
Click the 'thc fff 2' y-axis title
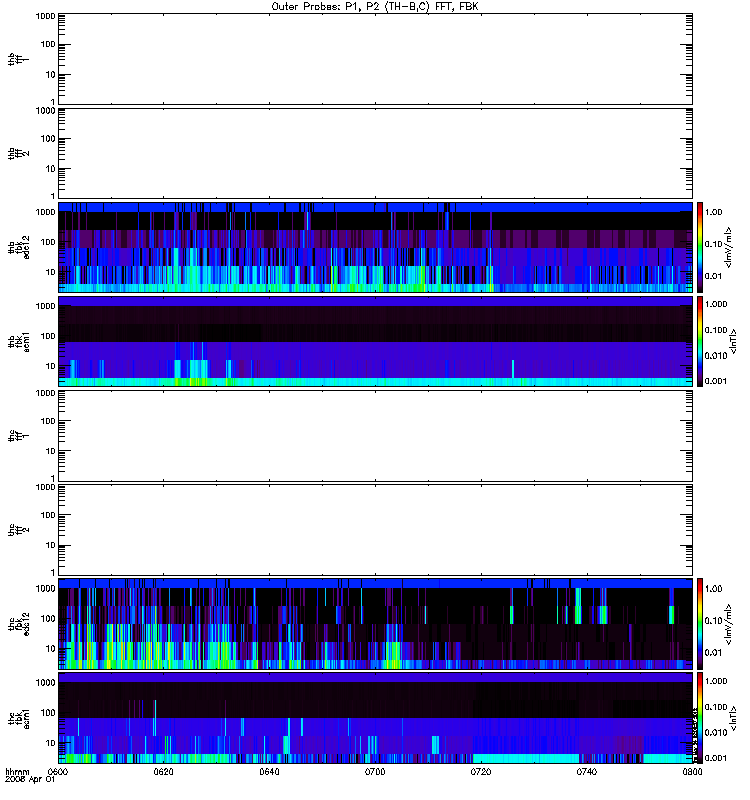[x=18, y=530]
